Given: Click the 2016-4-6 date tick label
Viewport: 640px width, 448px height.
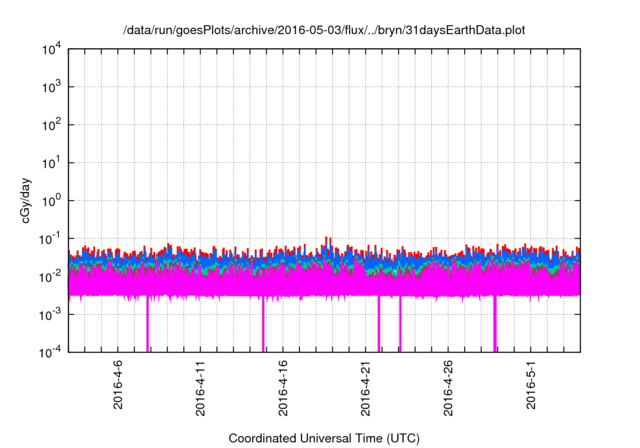Looking at the screenshot, I should coord(118,384).
